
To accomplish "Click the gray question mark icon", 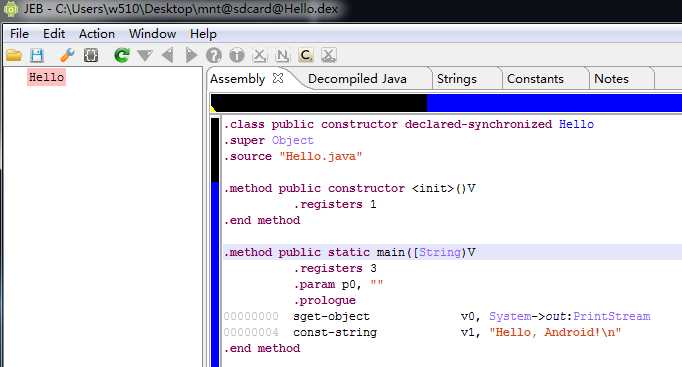I will pyautogui.click(x=214, y=55).
